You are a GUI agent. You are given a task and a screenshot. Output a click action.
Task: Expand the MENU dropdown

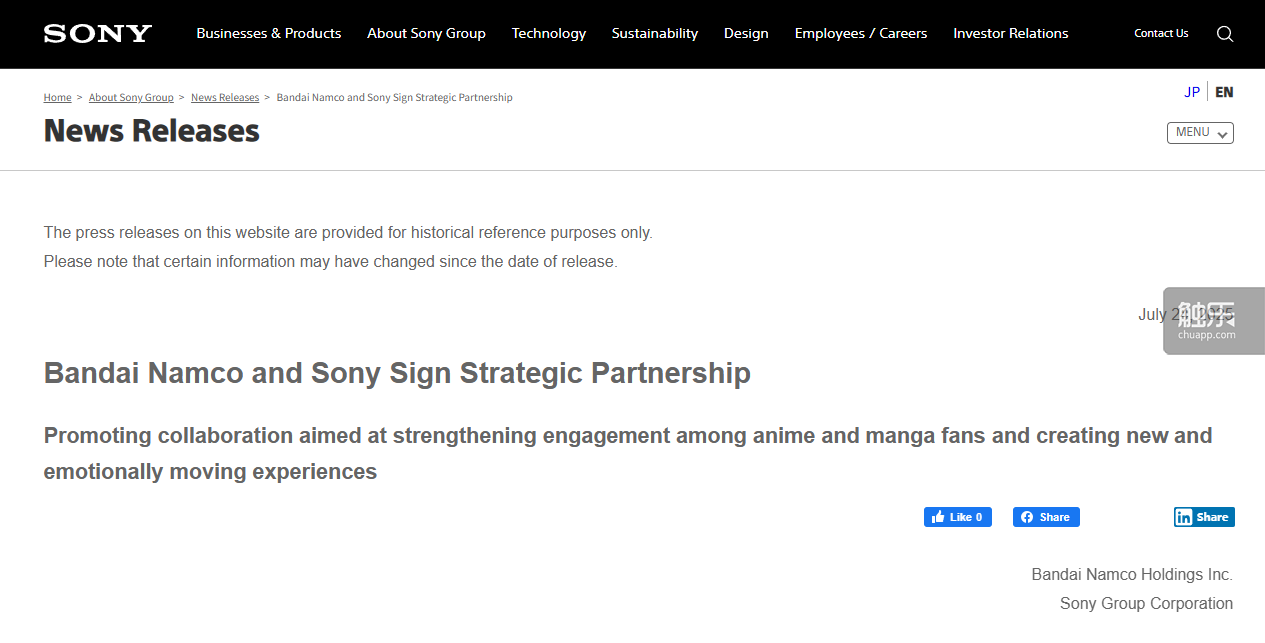click(1200, 133)
